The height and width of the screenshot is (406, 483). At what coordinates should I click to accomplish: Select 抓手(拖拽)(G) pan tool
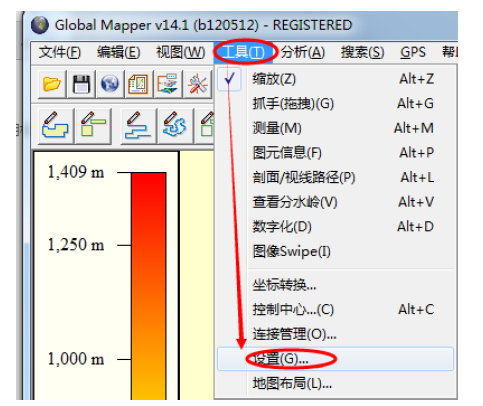click(x=335, y=104)
